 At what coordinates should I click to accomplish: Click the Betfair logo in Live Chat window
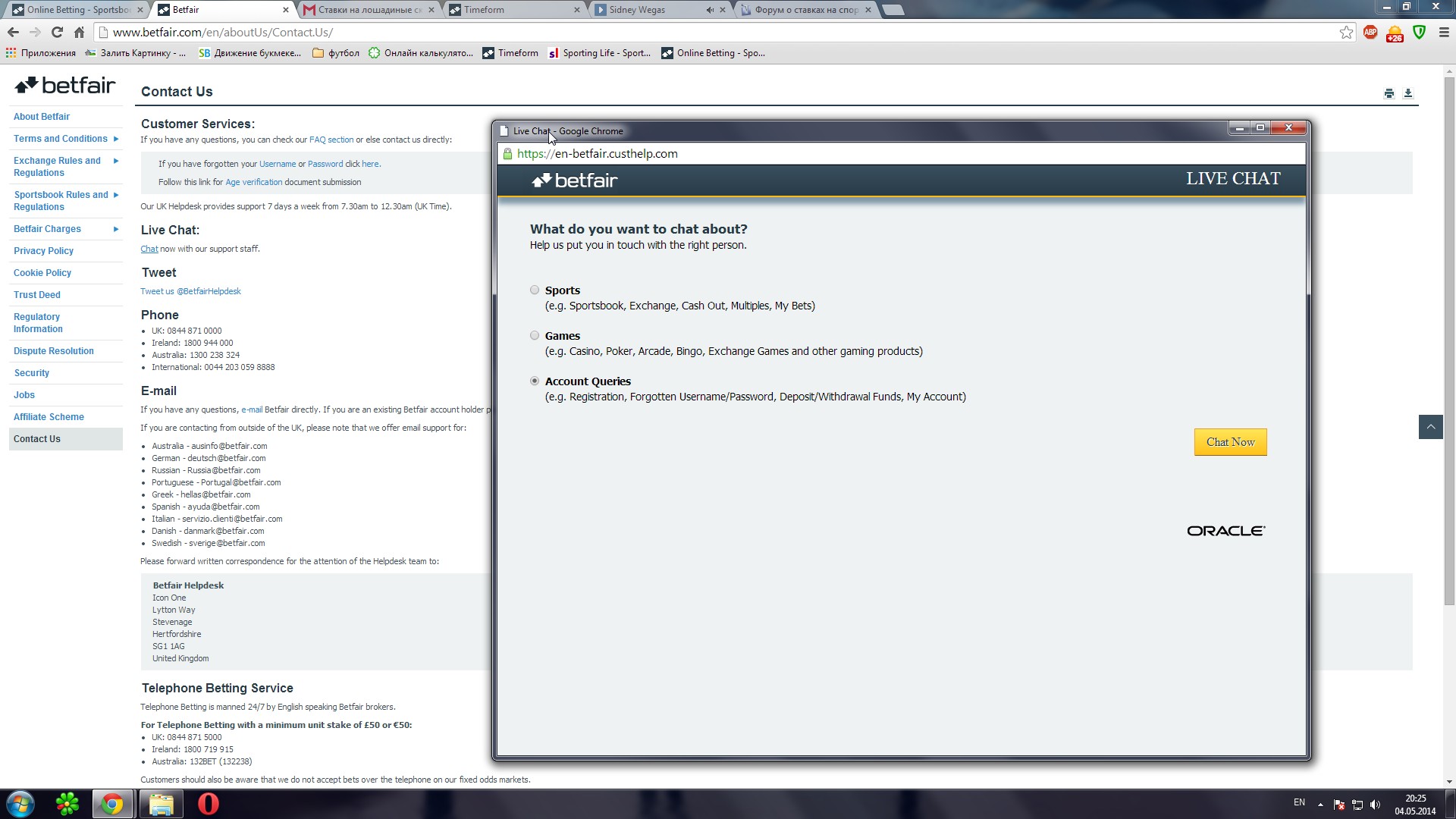(x=575, y=180)
